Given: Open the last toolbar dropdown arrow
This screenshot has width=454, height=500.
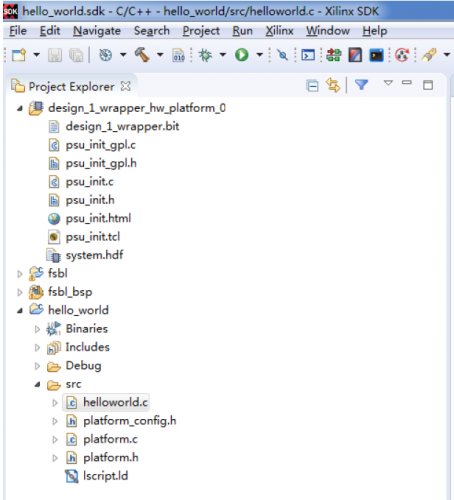Looking at the screenshot, I should pyautogui.click(x=447, y=55).
